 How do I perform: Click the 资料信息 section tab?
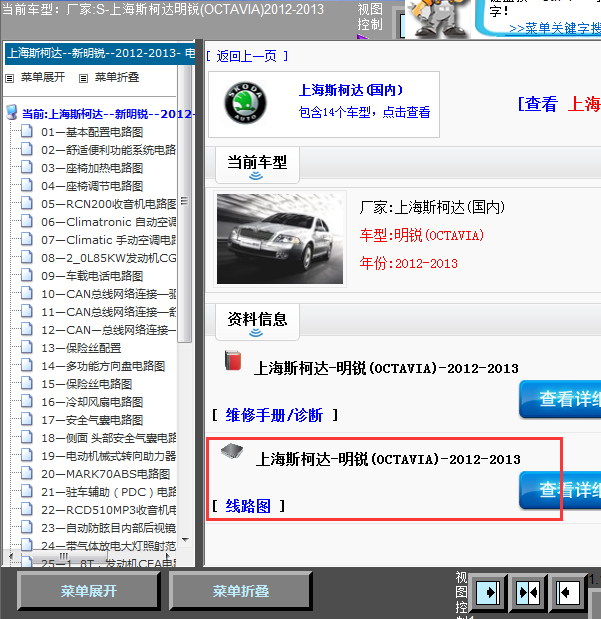(257, 322)
